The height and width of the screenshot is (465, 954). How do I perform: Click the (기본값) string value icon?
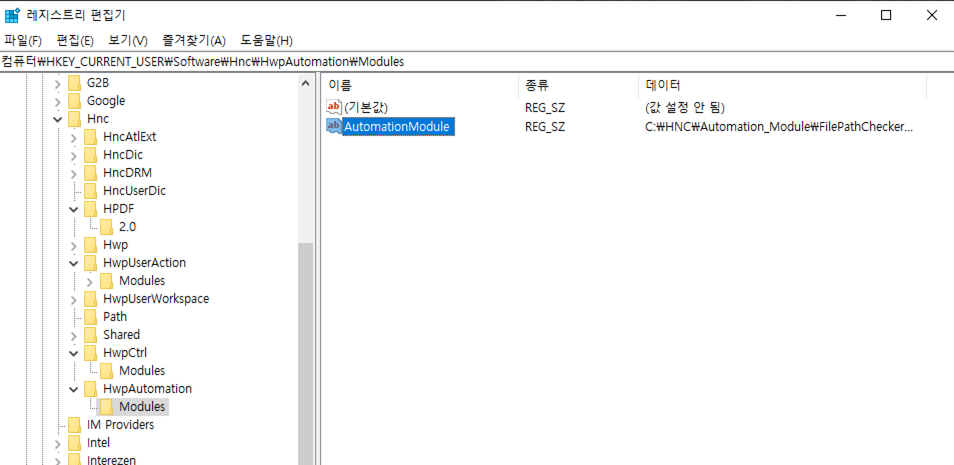click(x=334, y=107)
